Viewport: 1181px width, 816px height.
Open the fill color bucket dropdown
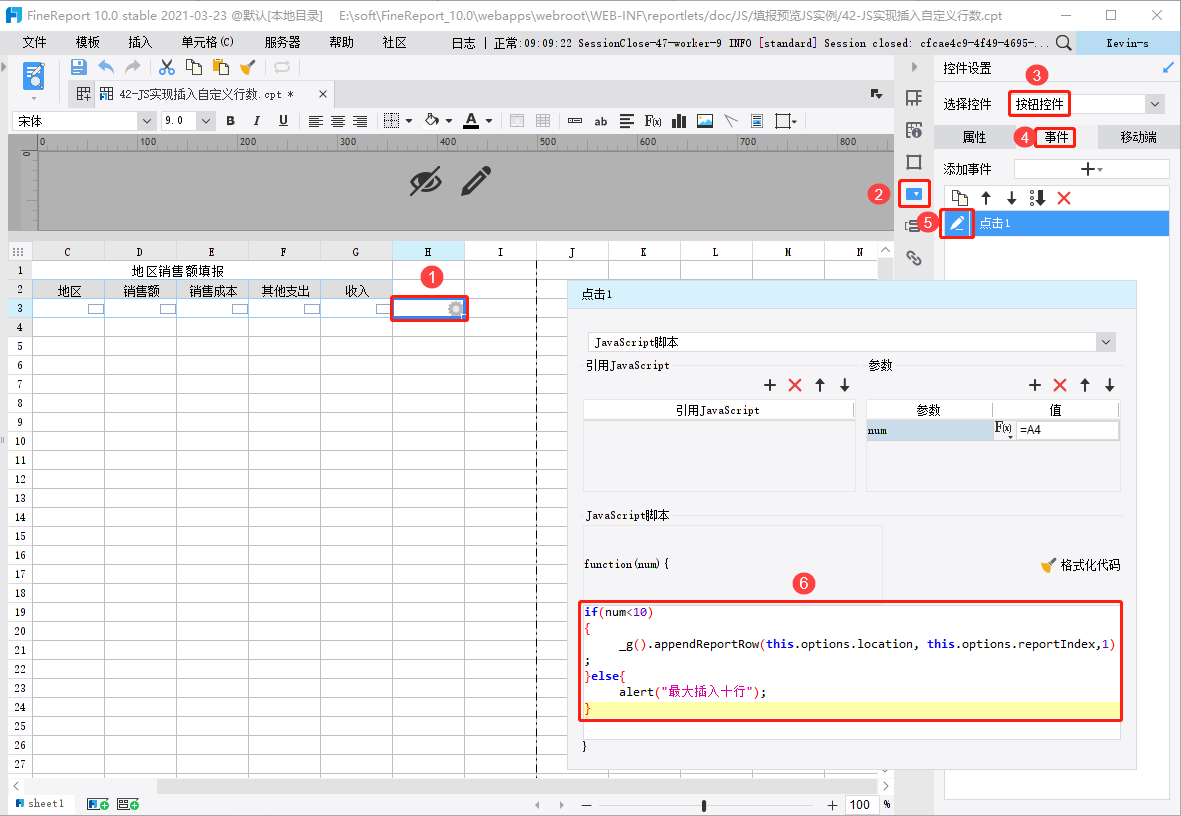coord(449,121)
